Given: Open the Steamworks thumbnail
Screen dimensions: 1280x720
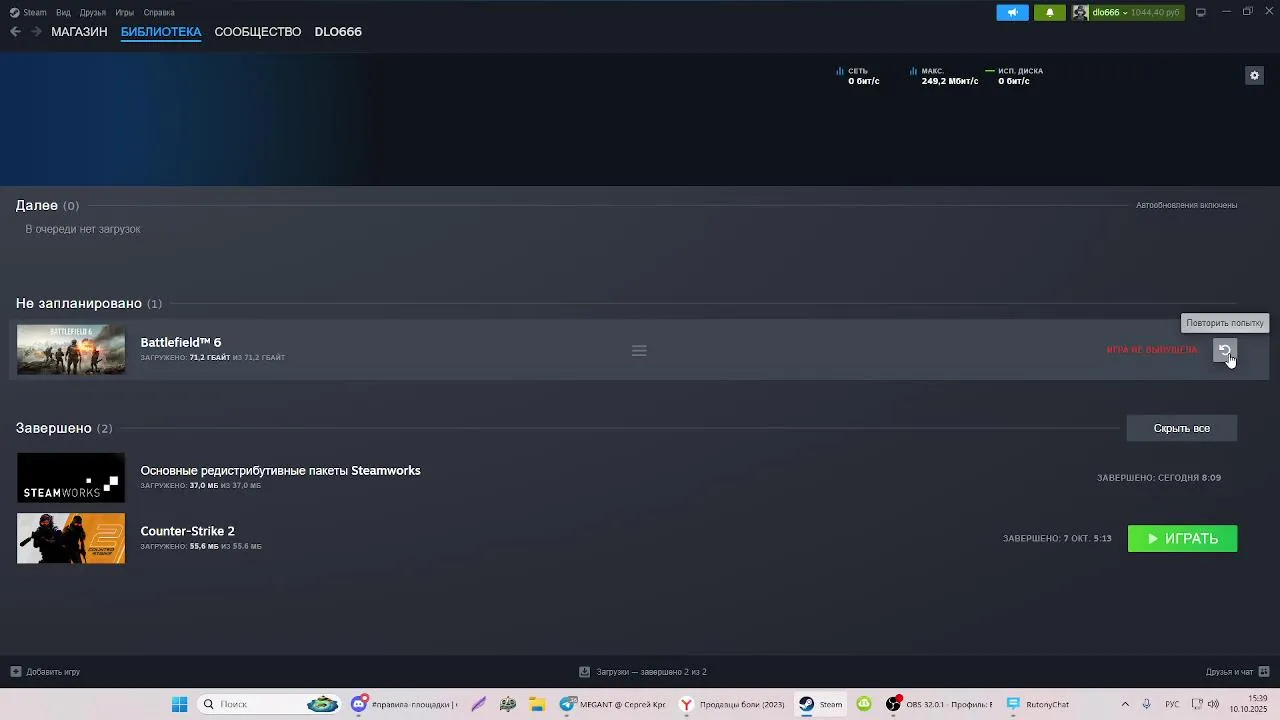Looking at the screenshot, I should pos(71,477).
